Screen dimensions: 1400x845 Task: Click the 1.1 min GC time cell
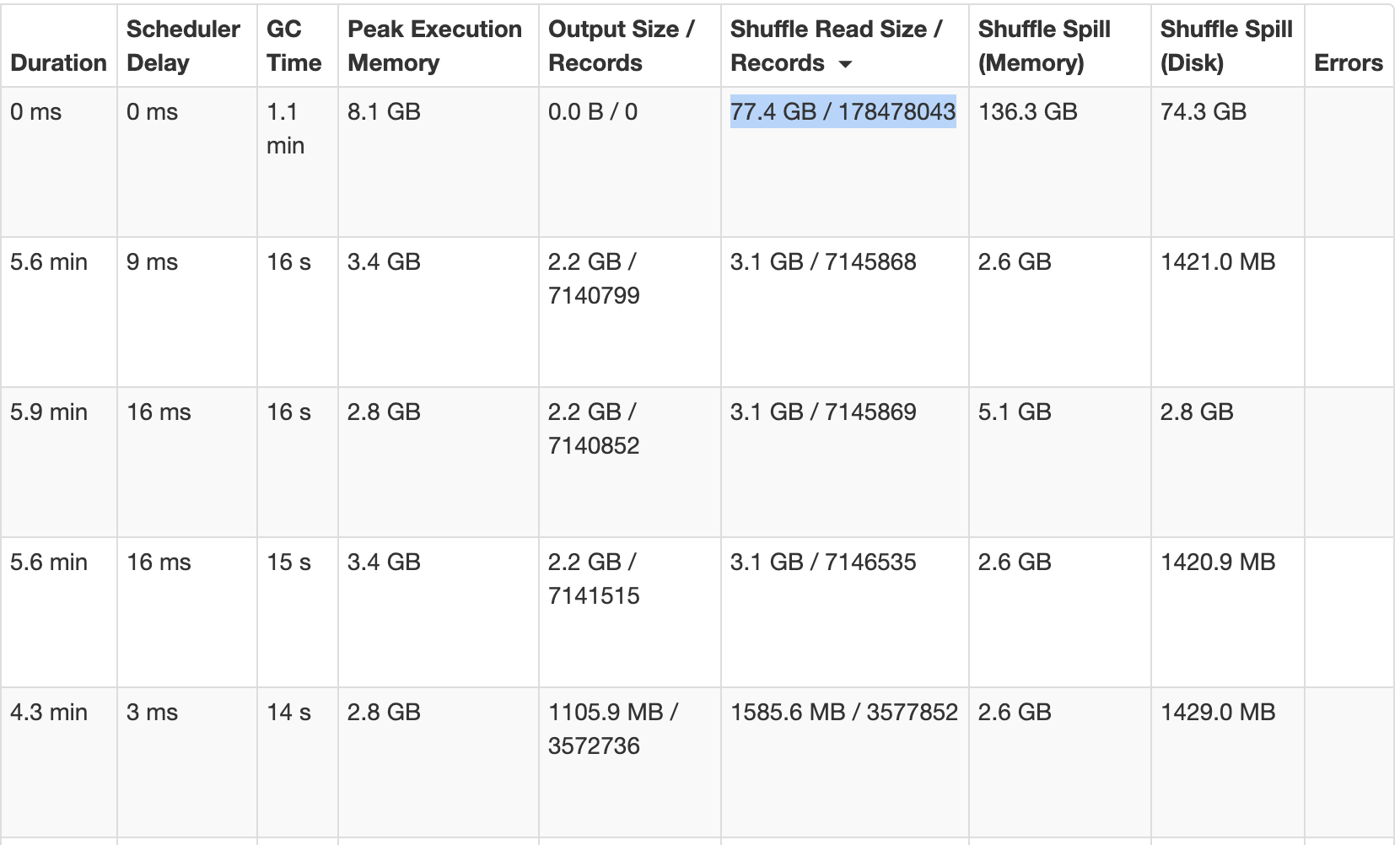285,128
